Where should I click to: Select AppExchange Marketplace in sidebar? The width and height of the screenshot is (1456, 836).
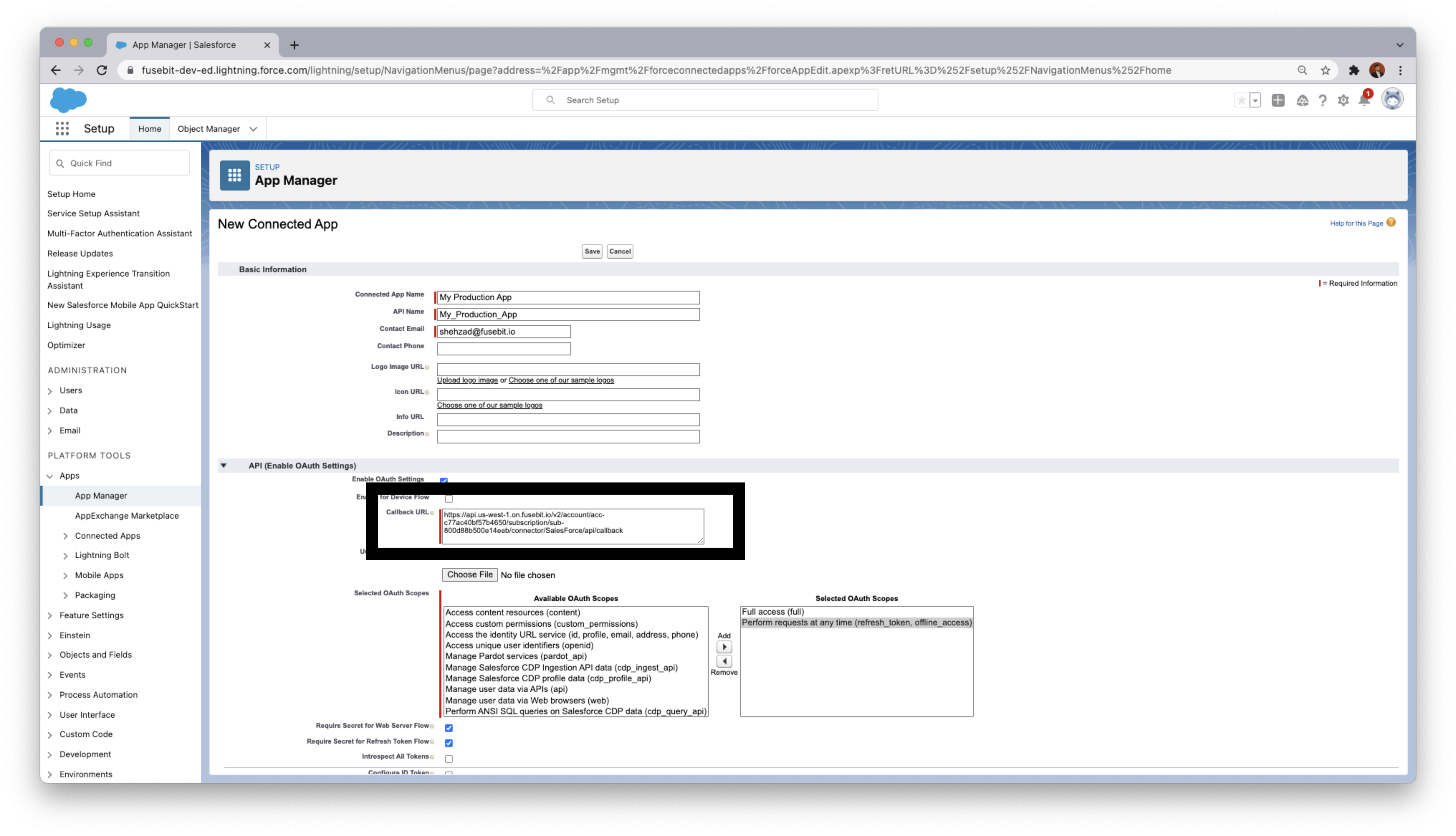click(127, 516)
